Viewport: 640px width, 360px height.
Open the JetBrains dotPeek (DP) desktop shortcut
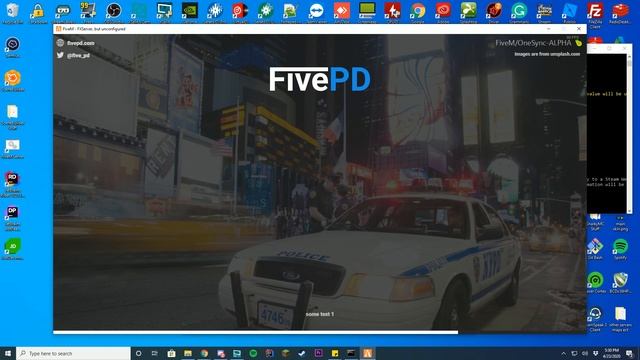pos(13,217)
